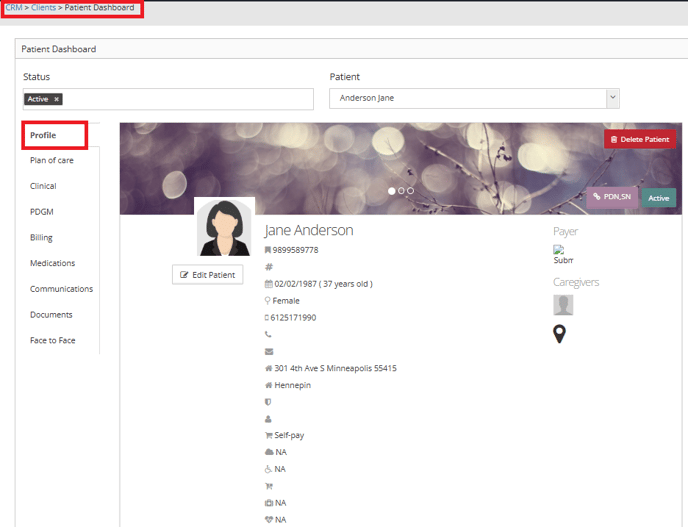
Task: Select the first banner carousel dot
Action: (x=391, y=191)
